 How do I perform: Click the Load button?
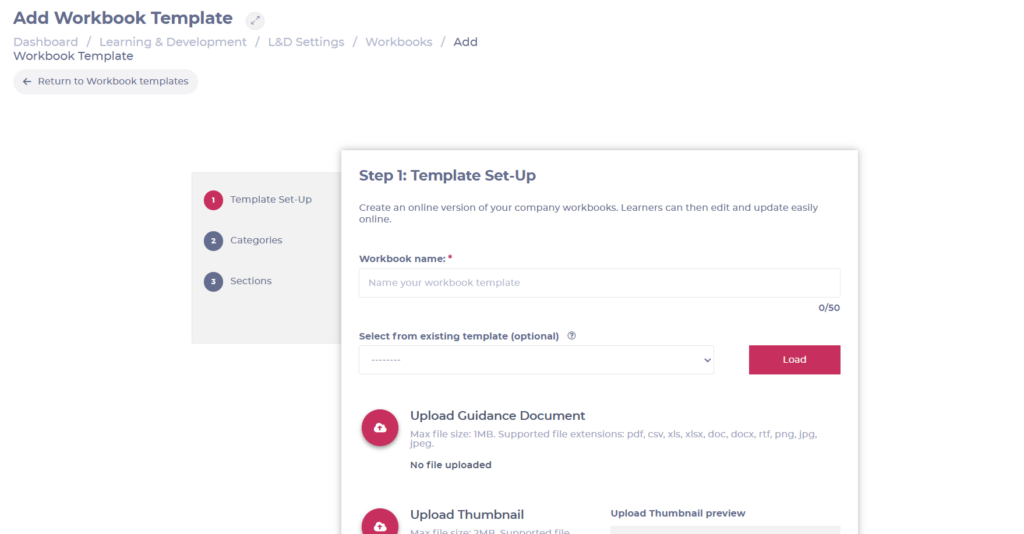pyautogui.click(x=794, y=360)
